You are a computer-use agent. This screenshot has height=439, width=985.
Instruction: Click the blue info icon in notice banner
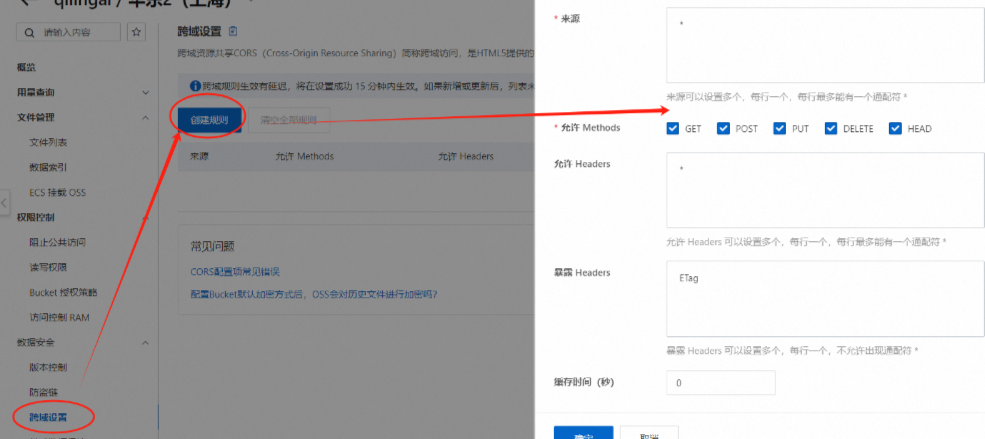195,86
